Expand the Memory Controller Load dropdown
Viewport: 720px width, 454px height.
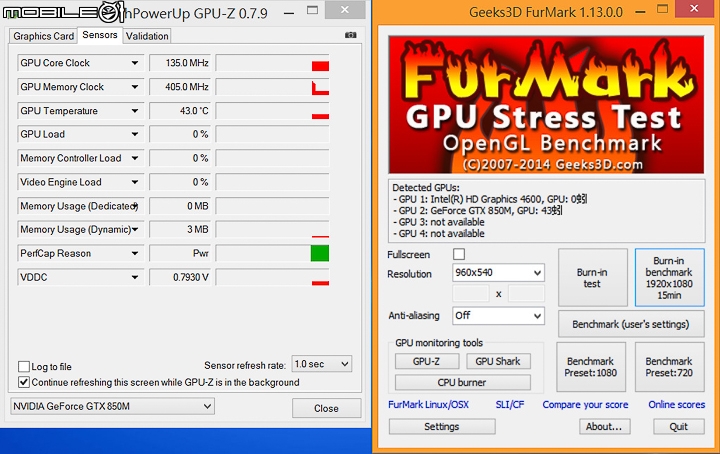coord(135,158)
